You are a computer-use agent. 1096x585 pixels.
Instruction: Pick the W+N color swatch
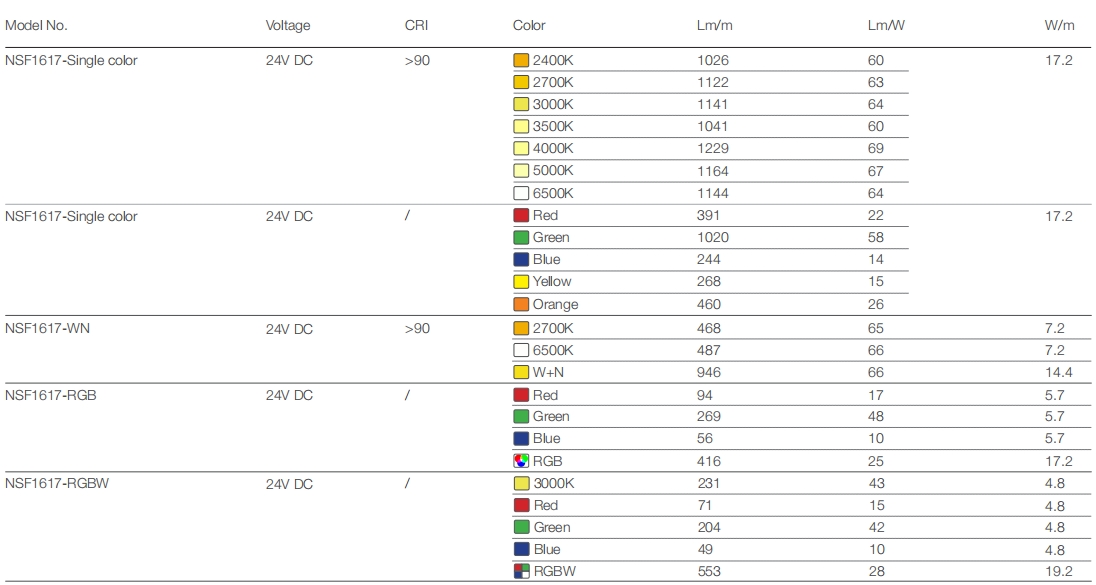pos(521,373)
